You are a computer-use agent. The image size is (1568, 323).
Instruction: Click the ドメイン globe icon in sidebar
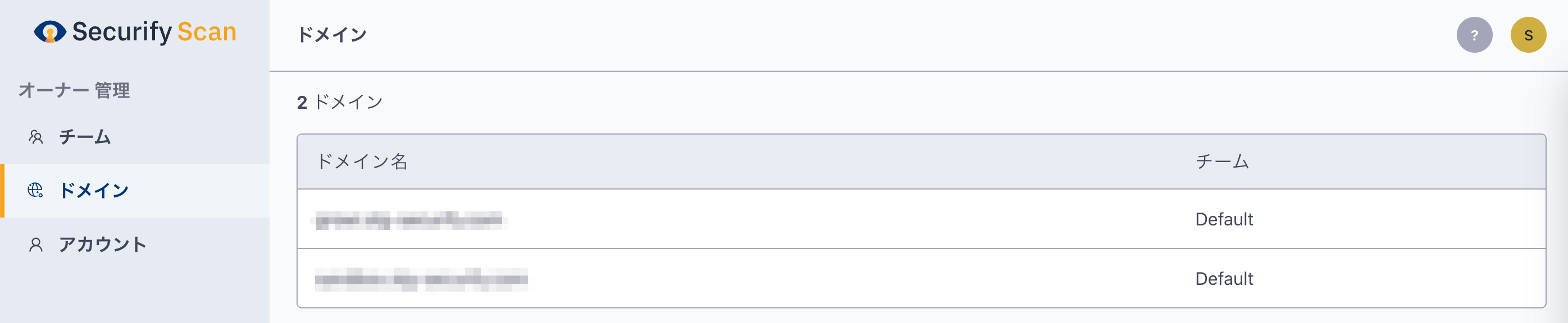coord(35,191)
